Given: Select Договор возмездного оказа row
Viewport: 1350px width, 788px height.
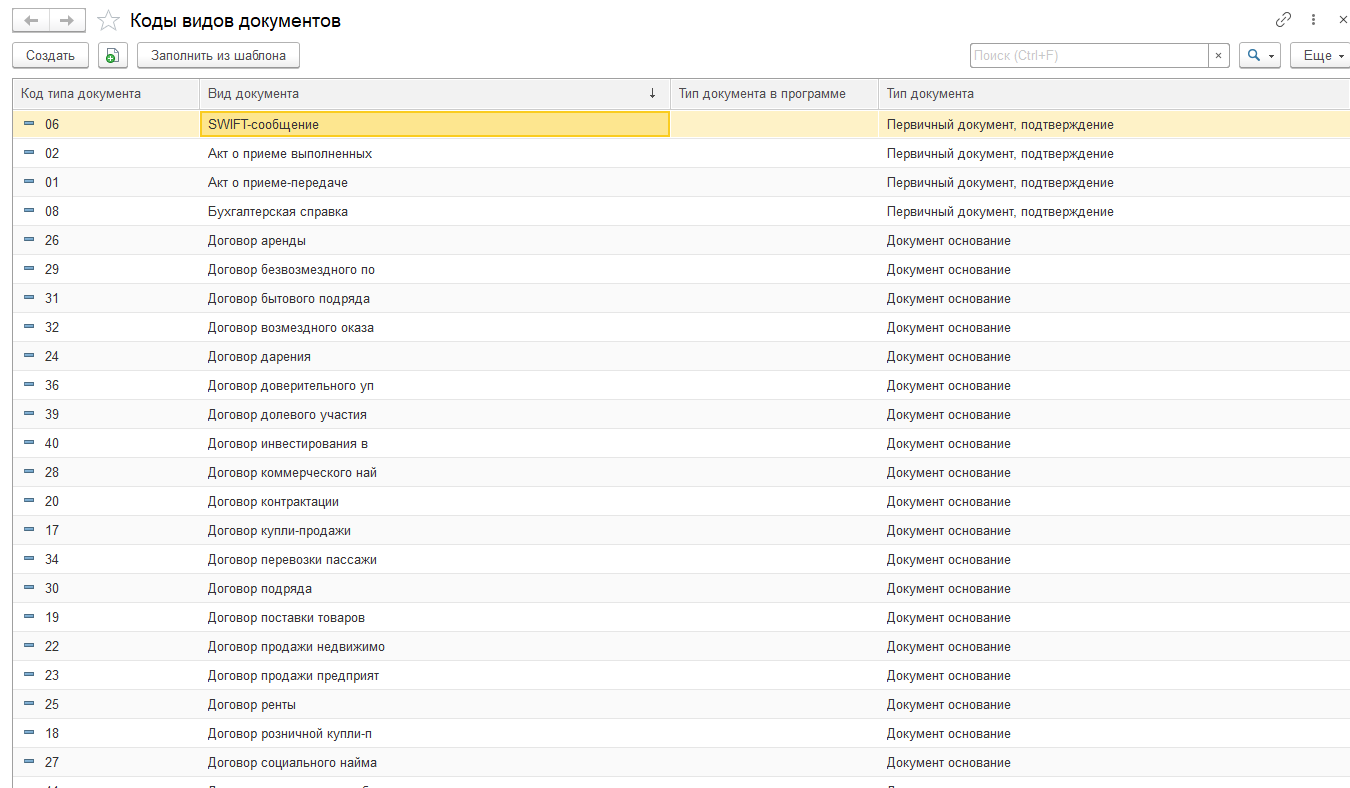Looking at the screenshot, I should [x=681, y=327].
